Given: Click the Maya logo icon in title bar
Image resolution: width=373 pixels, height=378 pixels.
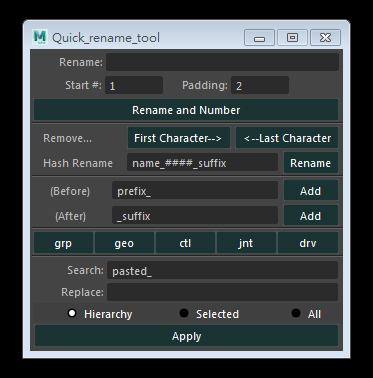Looking at the screenshot, I should pos(40,37).
